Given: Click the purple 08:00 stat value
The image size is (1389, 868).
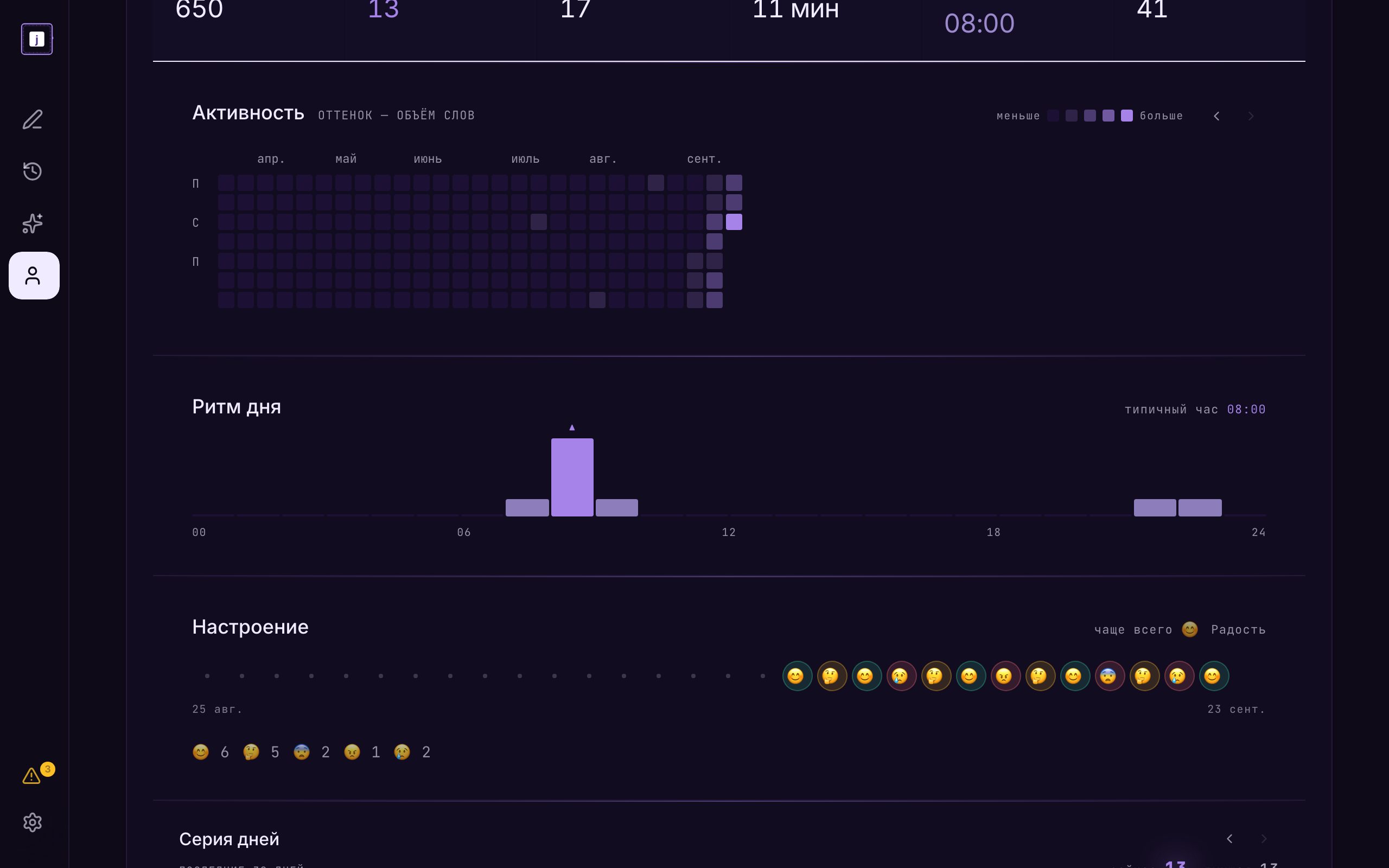Looking at the screenshot, I should (979, 23).
